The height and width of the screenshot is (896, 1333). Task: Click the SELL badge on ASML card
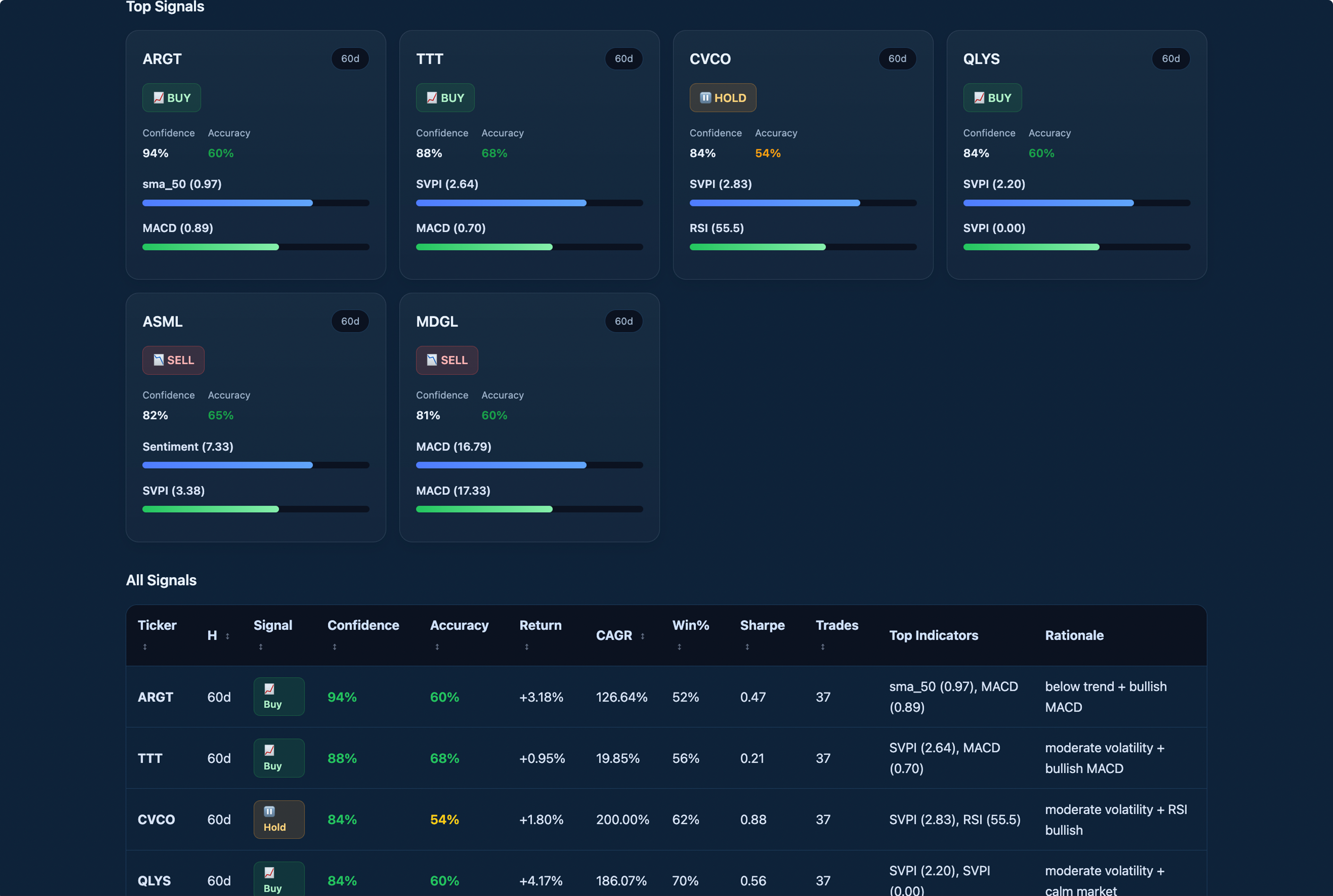point(173,360)
